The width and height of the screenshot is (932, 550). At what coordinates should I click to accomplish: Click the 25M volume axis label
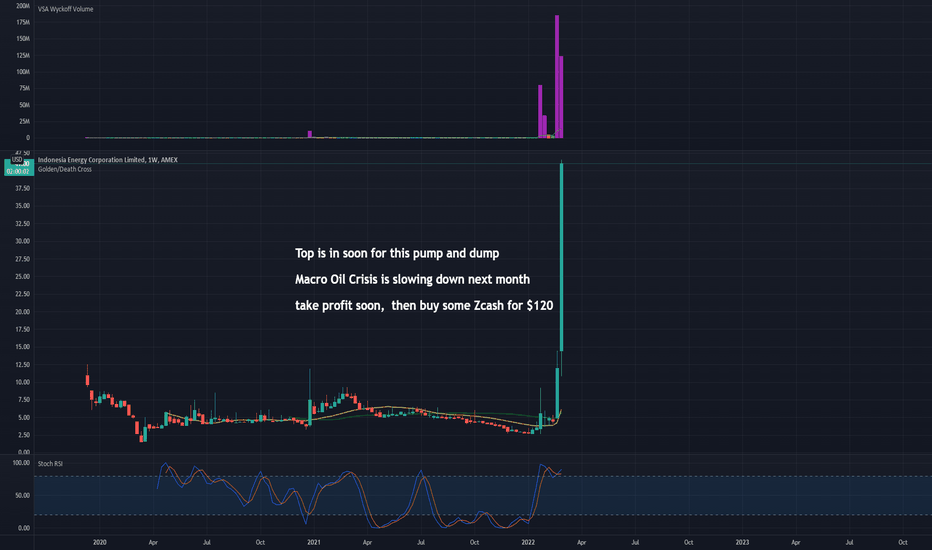[x=24, y=121]
